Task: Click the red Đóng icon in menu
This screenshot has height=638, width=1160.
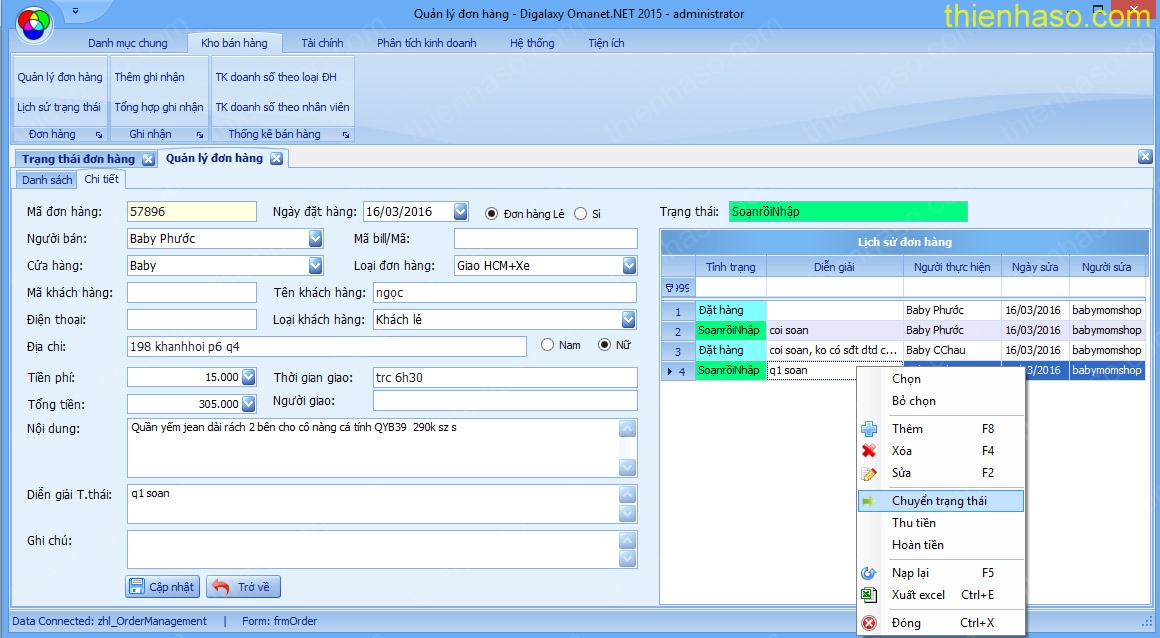Action: pyautogui.click(x=869, y=623)
